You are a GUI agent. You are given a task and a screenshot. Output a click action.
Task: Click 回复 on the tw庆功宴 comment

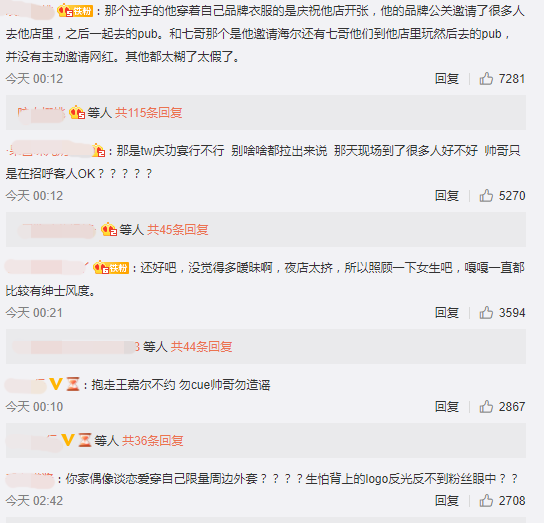pos(447,196)
